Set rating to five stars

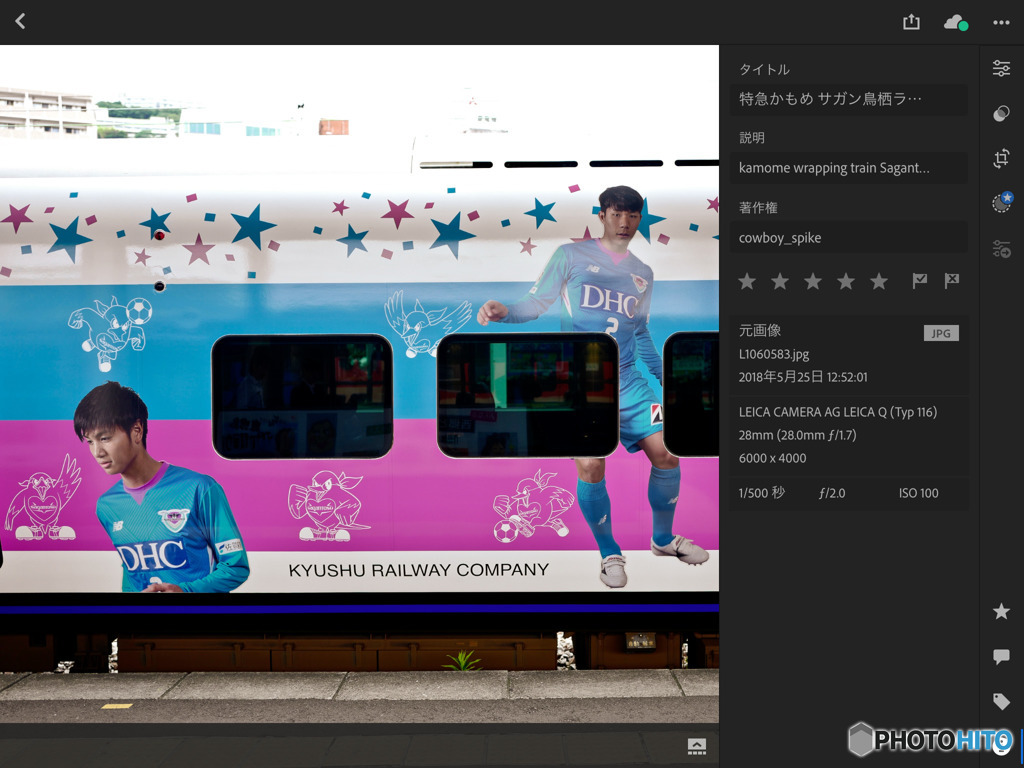(x=879, y=281)
